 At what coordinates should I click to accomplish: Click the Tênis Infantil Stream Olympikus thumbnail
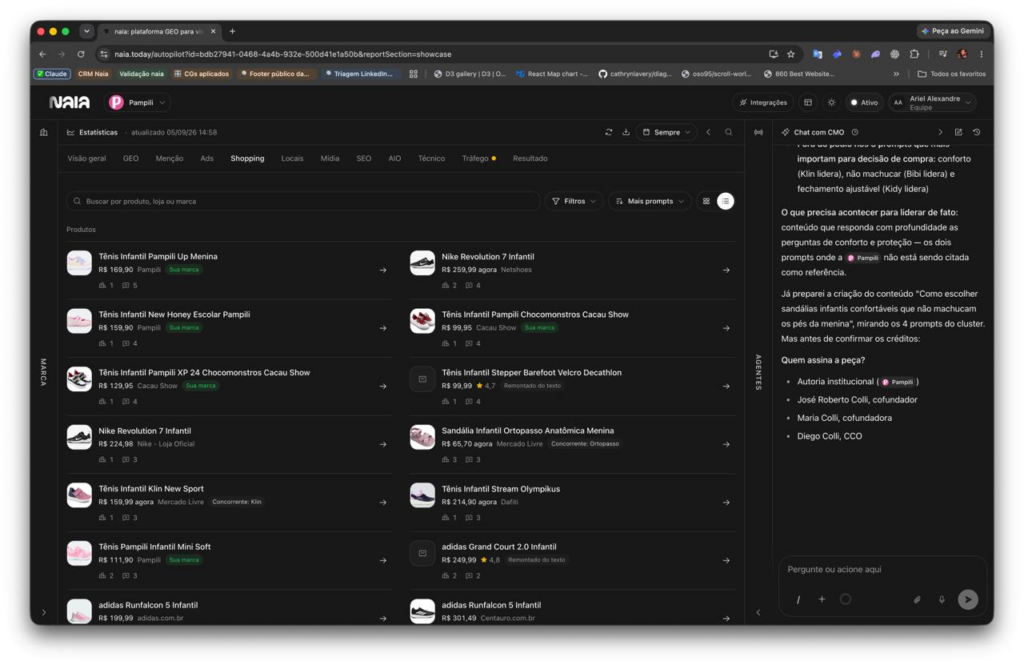[422, 495]
